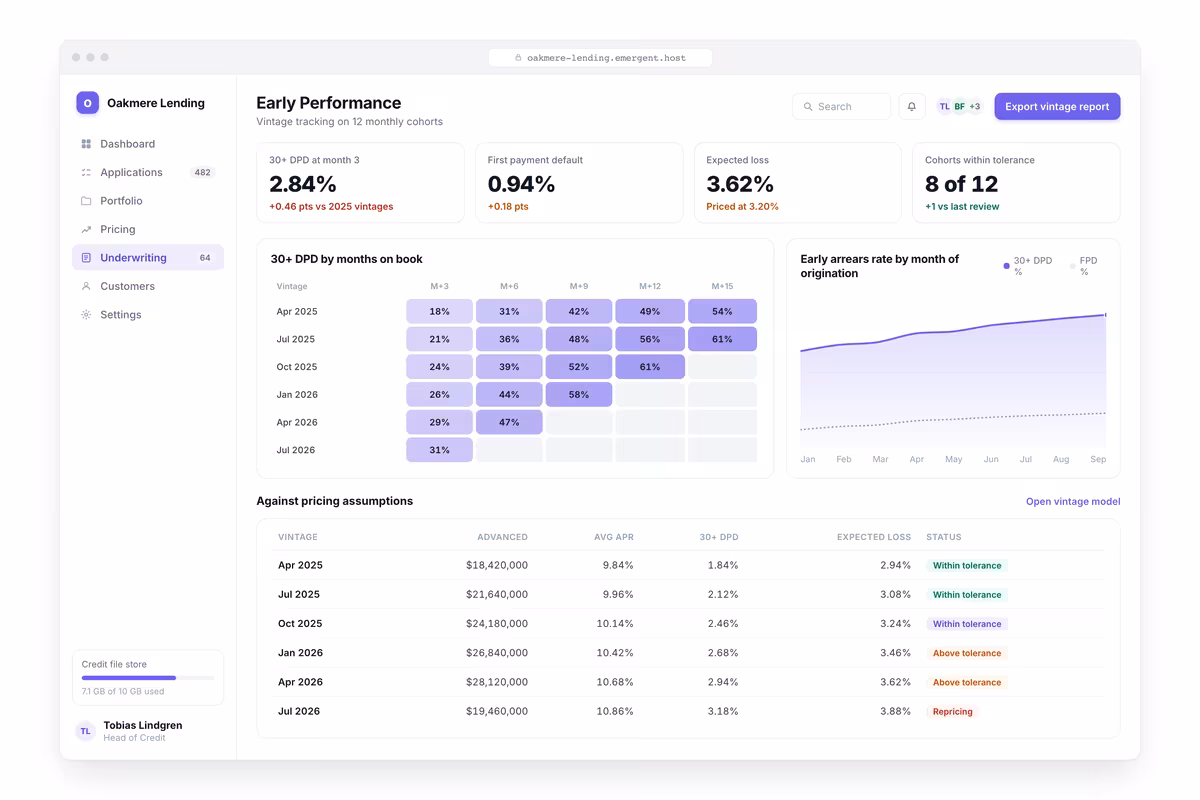Click 2.68% 30+ DPD for Jan 2026

pyautogui.click(x=722, y=653)
